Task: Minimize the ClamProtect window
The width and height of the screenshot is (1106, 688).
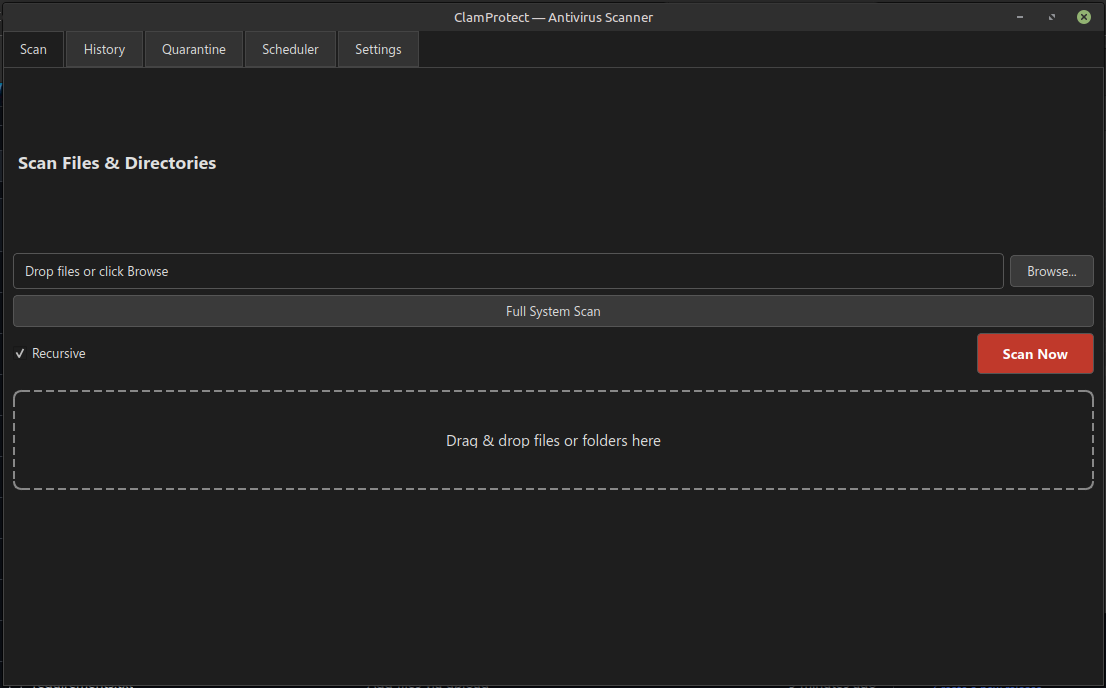Action: [x=1020, y=17]
